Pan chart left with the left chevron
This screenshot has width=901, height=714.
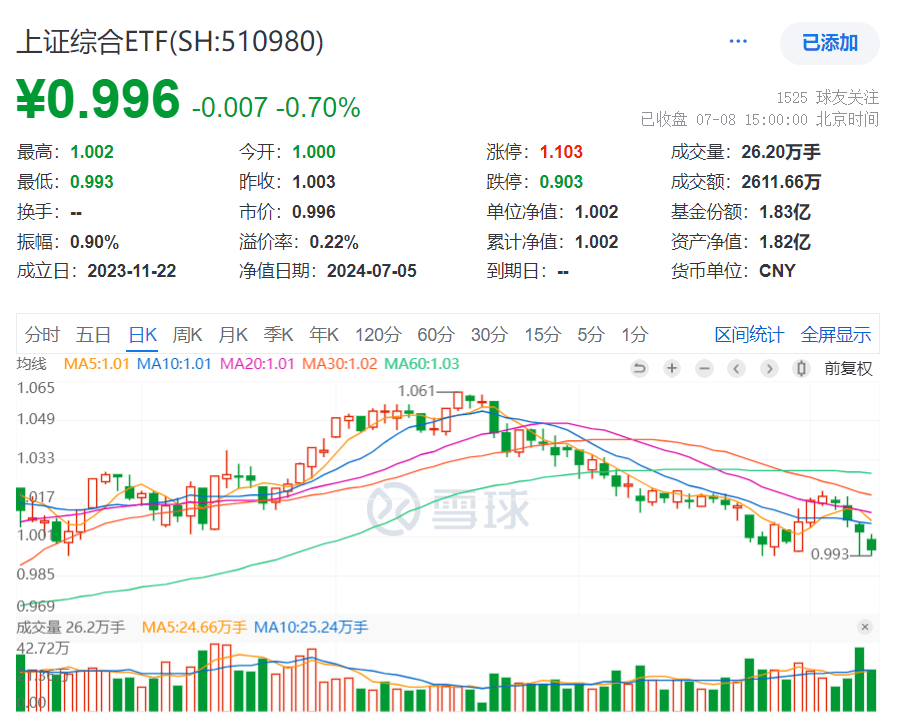[x=737, y=368]
